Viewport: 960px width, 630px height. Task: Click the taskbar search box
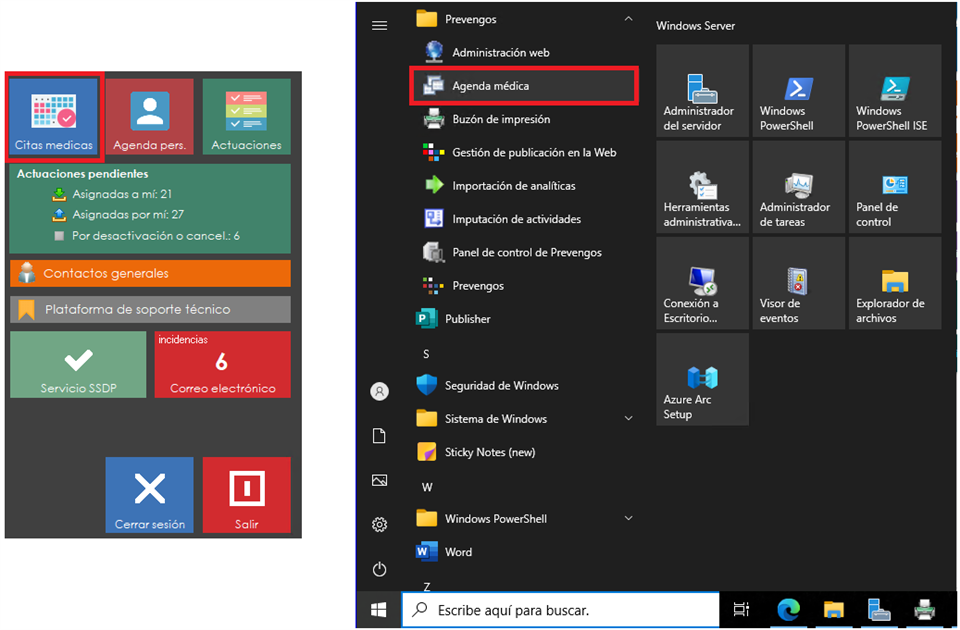point(560,609)
